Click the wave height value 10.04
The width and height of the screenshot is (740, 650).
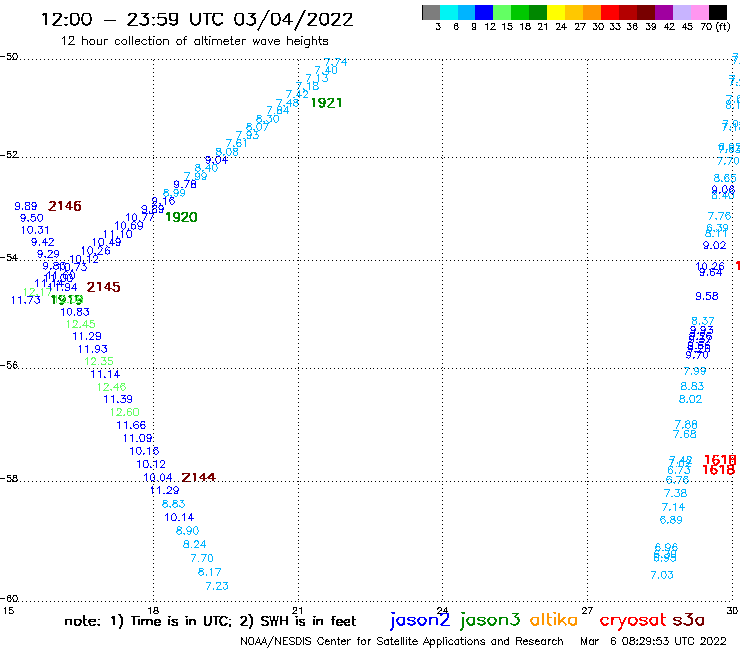point(158,478)
